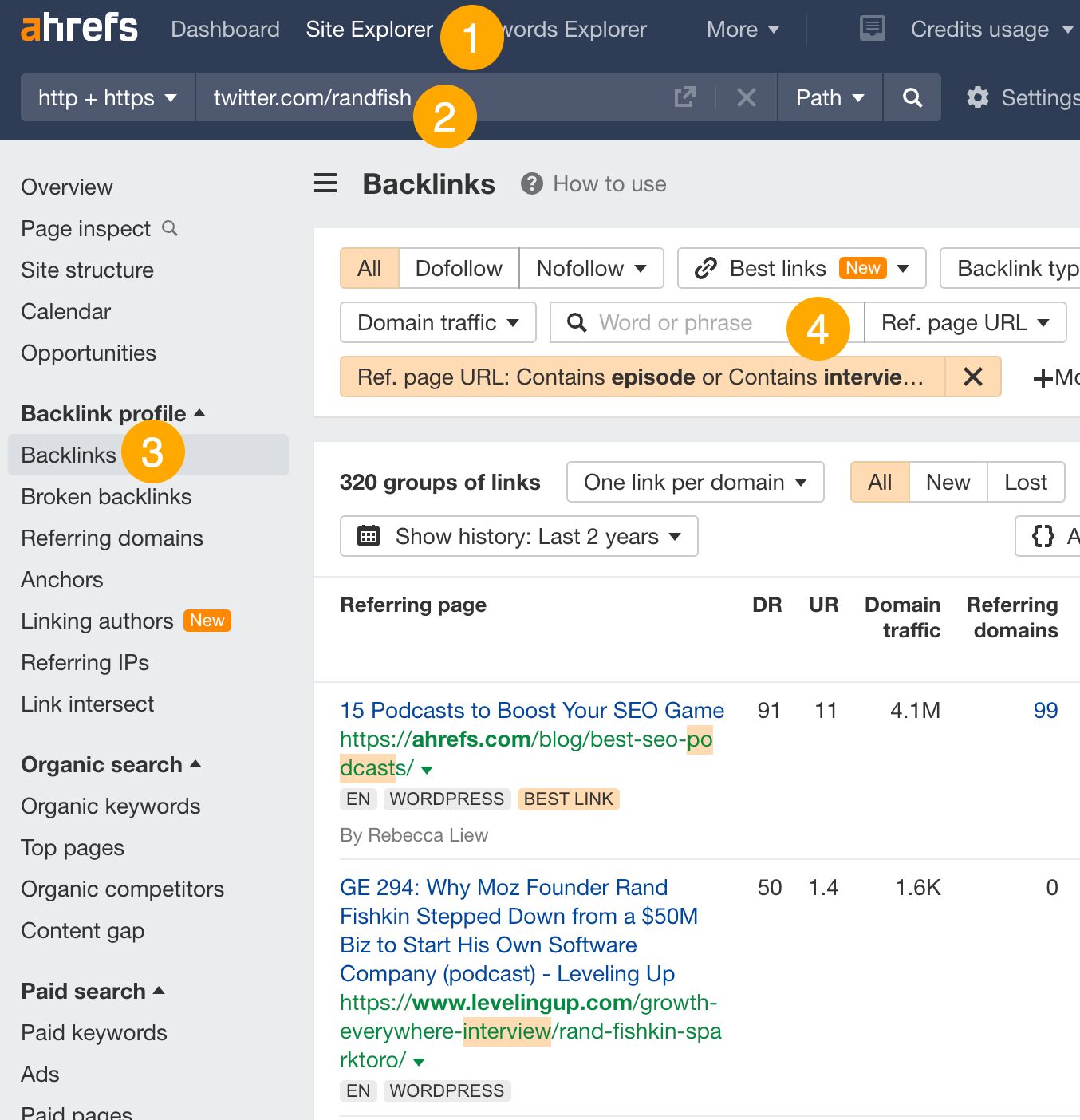Open the Path mode dropdown

click(830, 98)
